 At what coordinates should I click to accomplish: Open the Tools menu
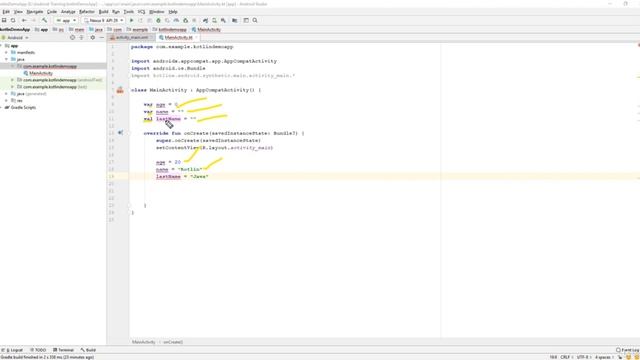[x=129, y=12]
